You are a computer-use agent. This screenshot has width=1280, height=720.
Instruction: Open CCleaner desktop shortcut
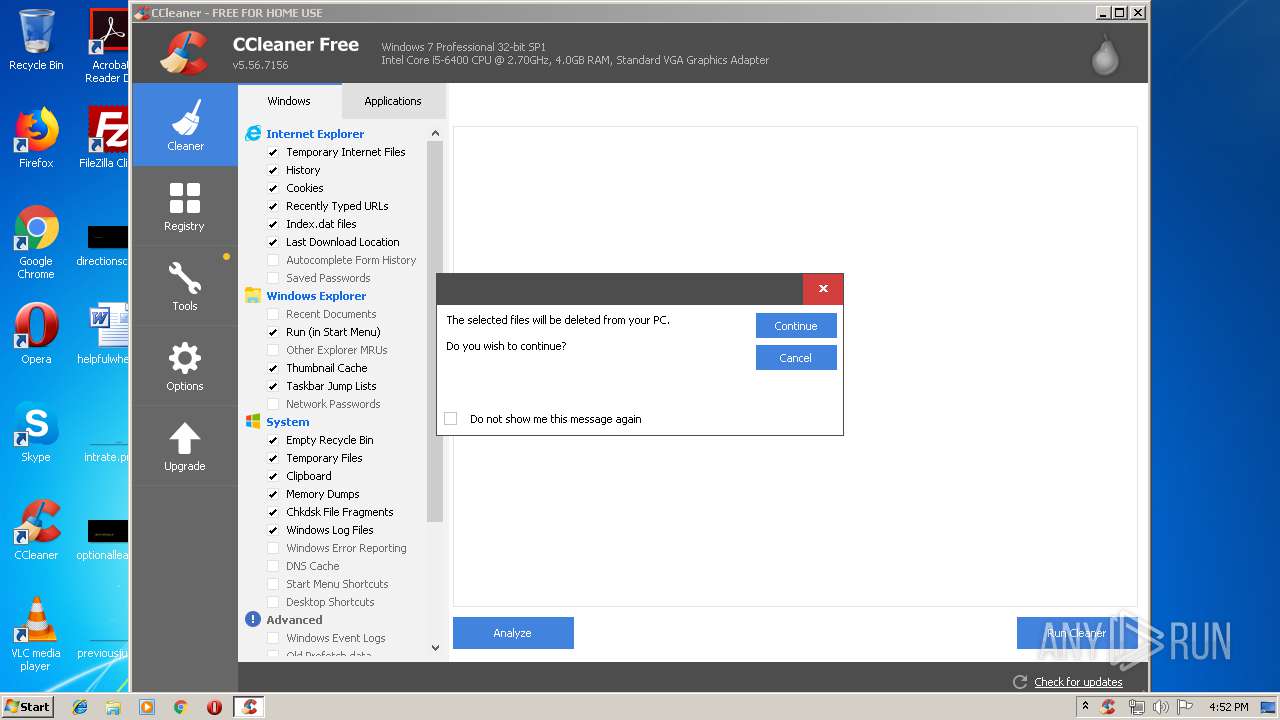click(x=36, y=530)
